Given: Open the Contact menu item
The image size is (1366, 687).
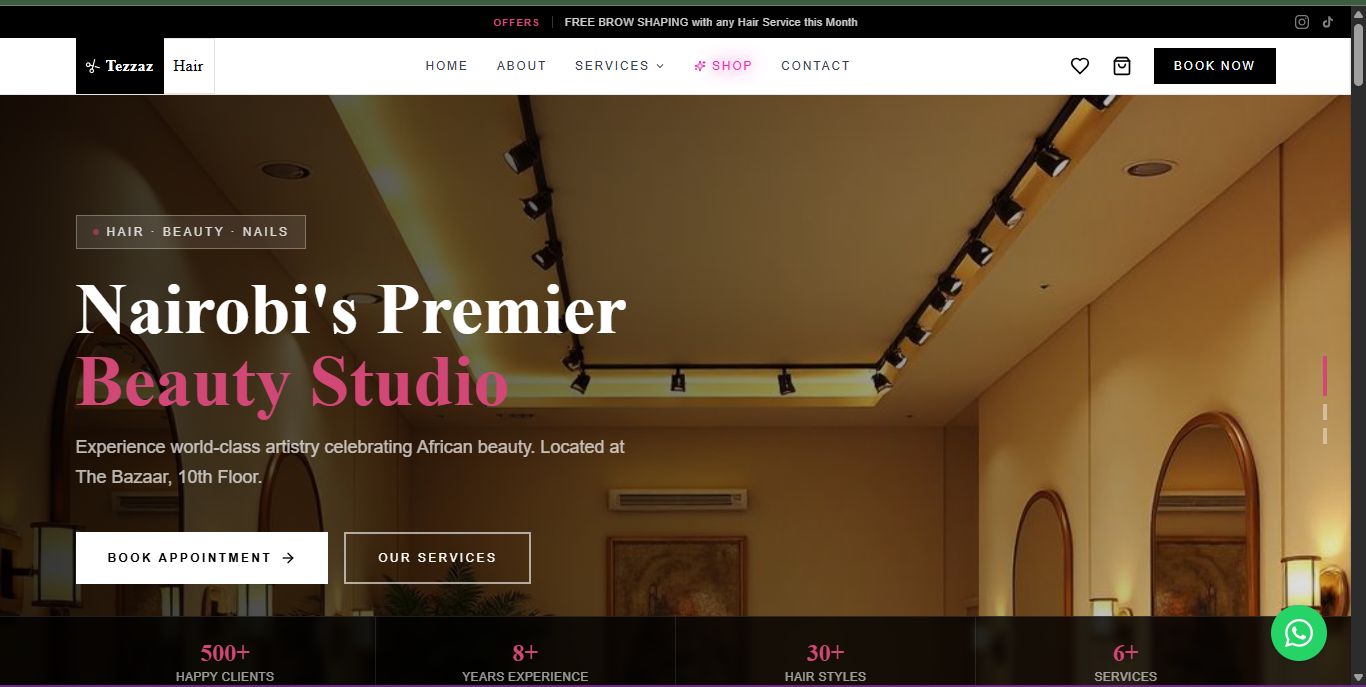Looking at the screenshot, I should click(816, 66).
